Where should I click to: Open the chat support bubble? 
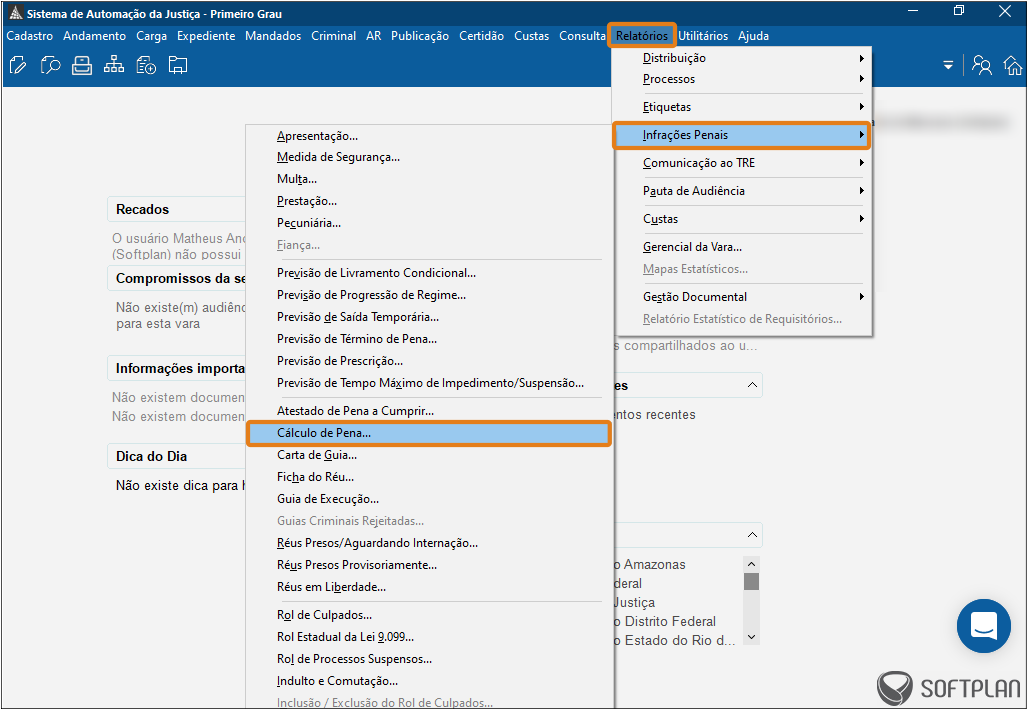(983, 625)
